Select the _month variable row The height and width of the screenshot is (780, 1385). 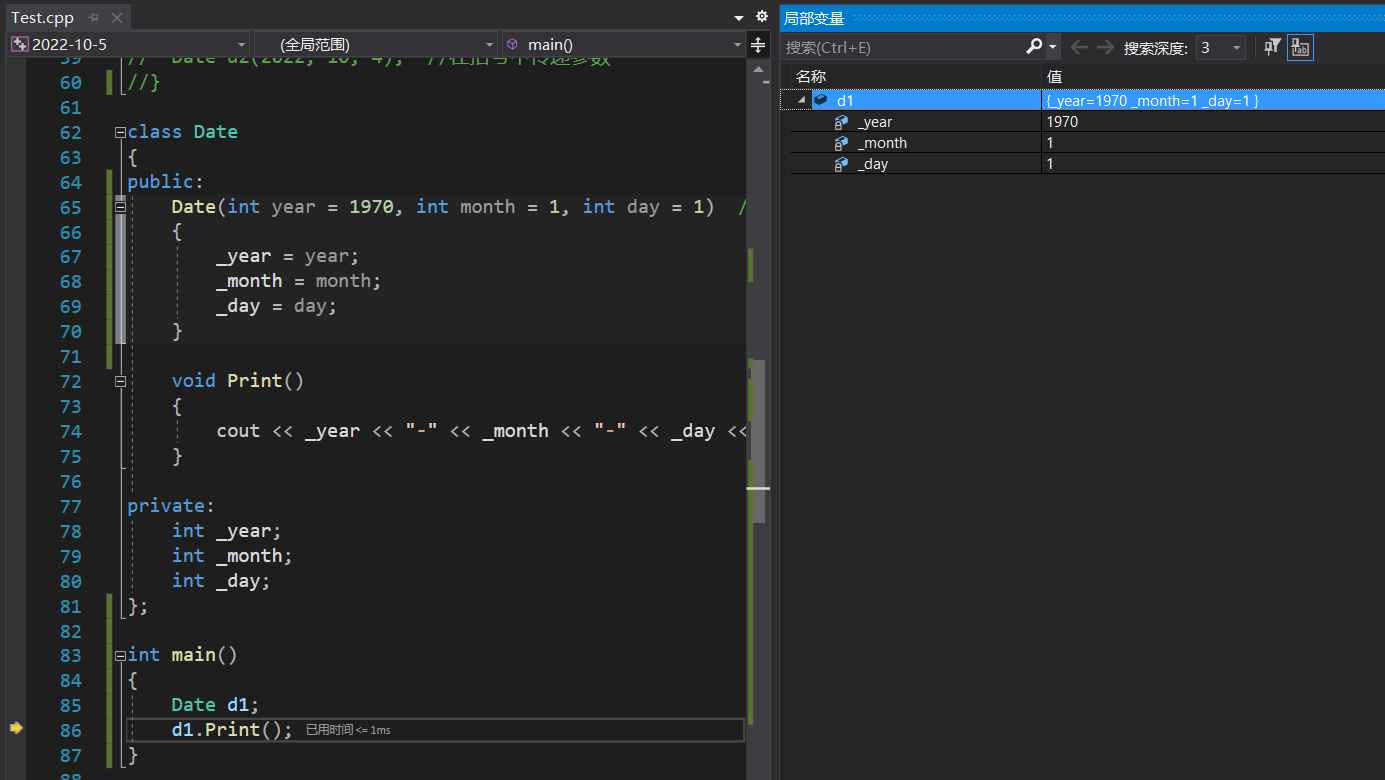tap(1088, 143)
